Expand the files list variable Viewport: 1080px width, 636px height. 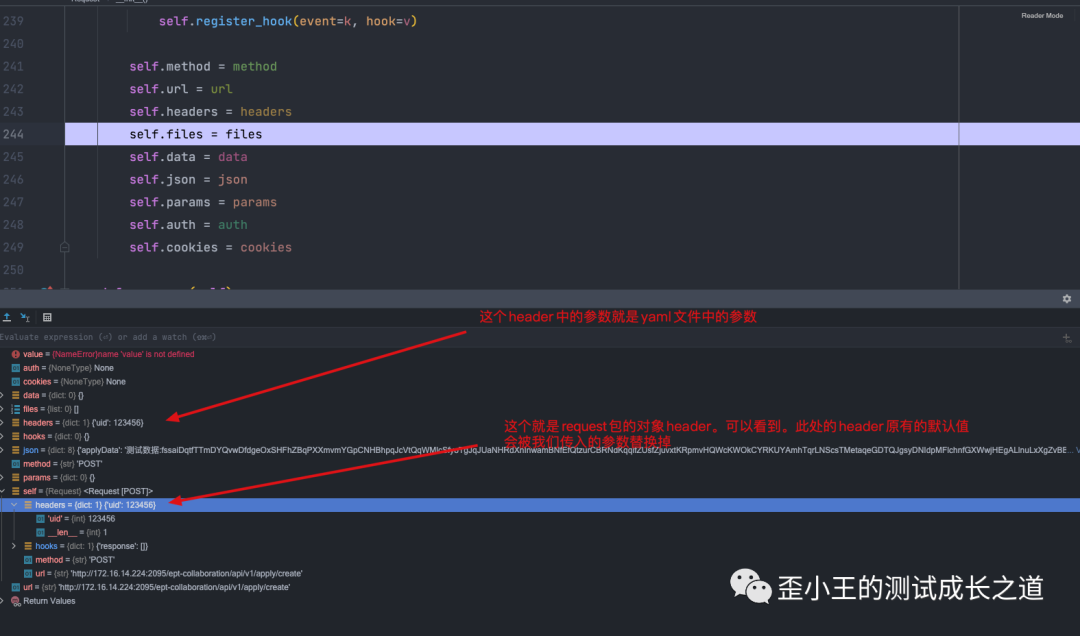coord(3,409)
